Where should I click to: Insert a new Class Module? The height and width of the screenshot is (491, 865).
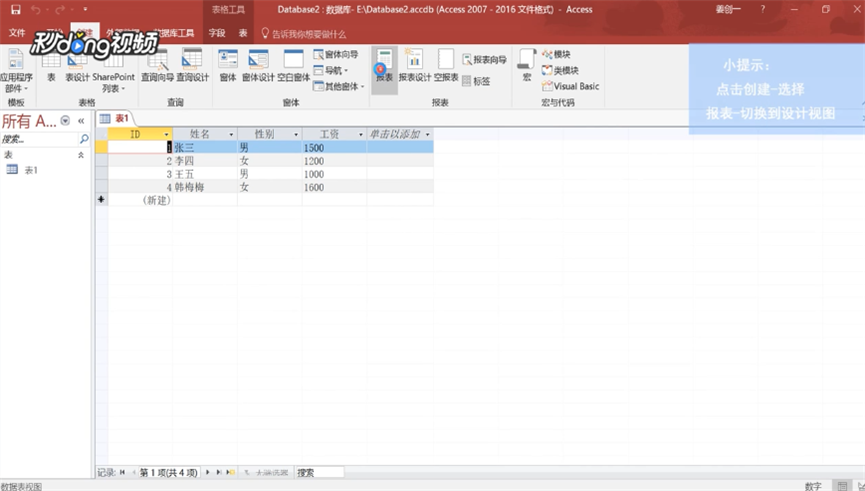pos(560,70)
